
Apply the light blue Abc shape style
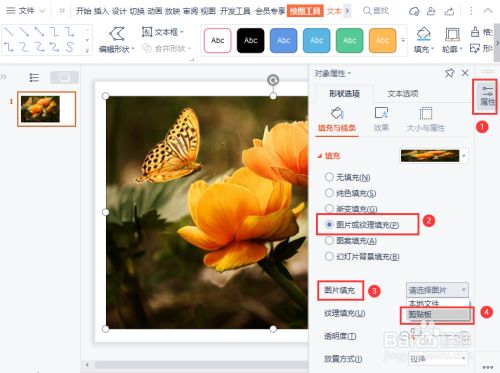(x=316, y=41)
